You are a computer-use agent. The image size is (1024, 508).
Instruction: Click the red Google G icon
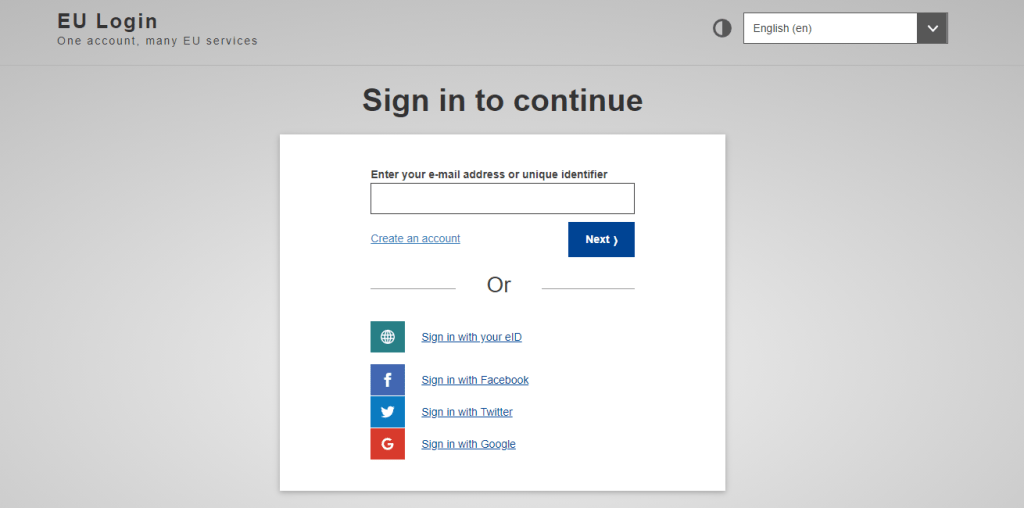pos(387,444)
